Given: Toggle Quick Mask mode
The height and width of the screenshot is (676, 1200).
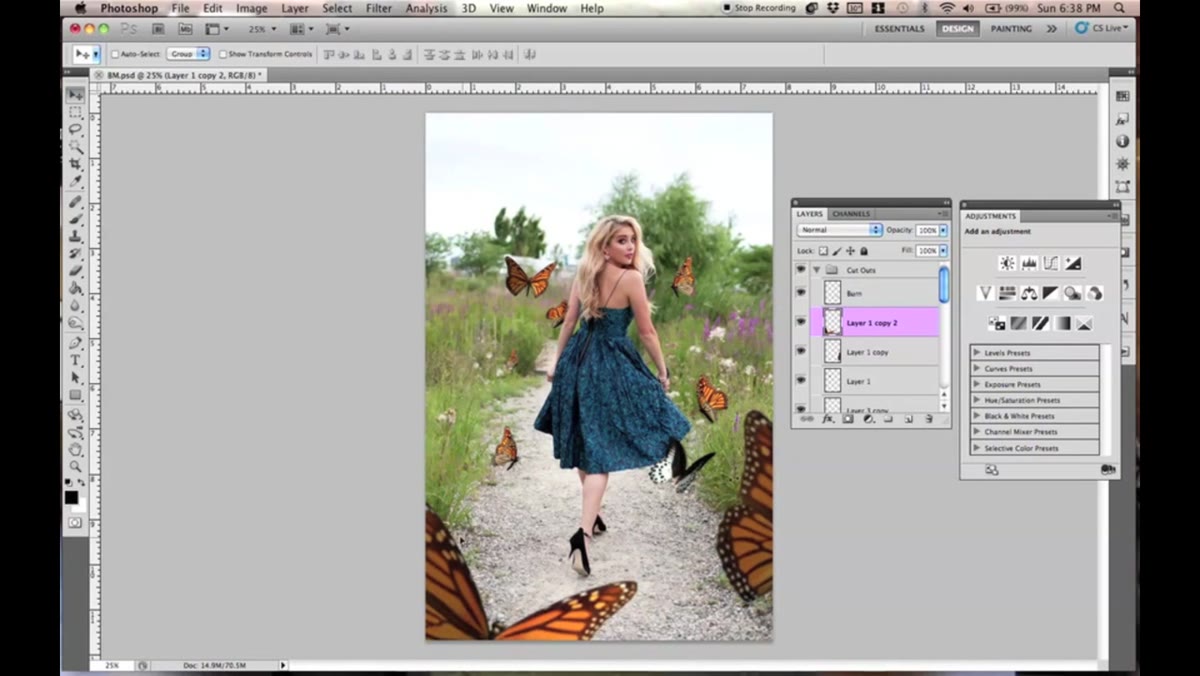Looking at the screenshot, I should [75, 523].
